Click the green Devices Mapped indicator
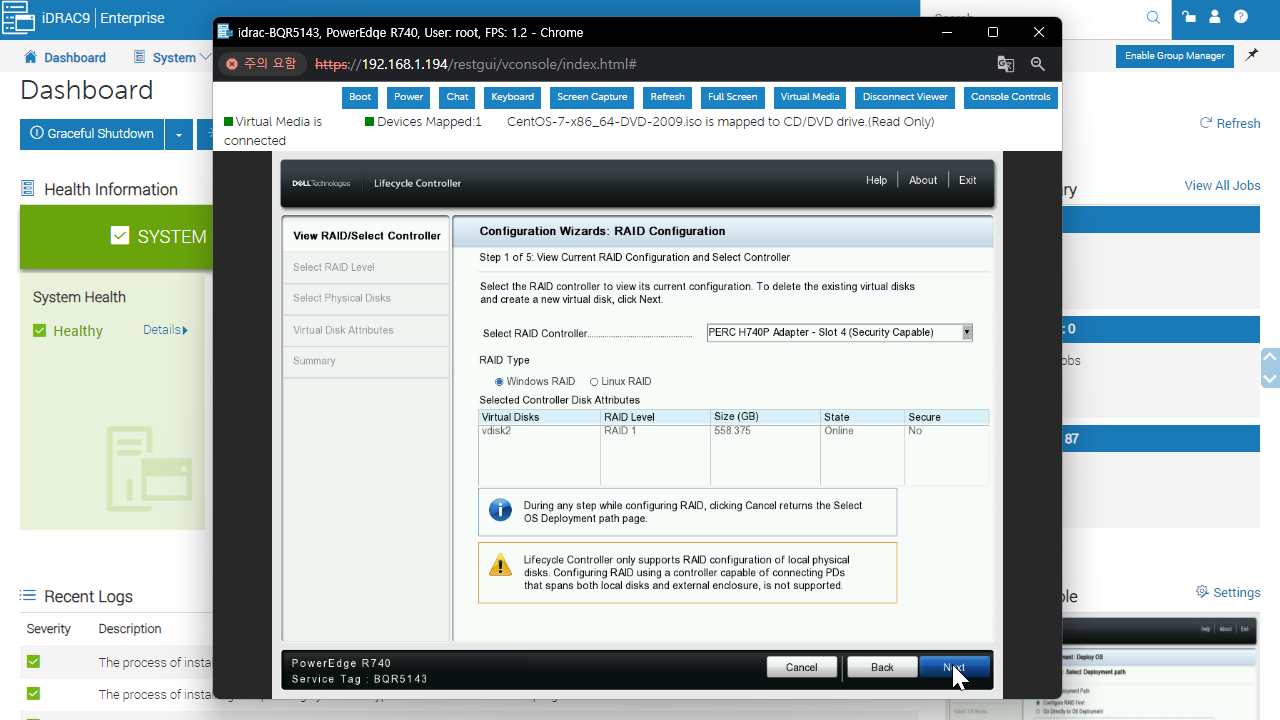The image size is (1280, 720). (x=369, y=122)
